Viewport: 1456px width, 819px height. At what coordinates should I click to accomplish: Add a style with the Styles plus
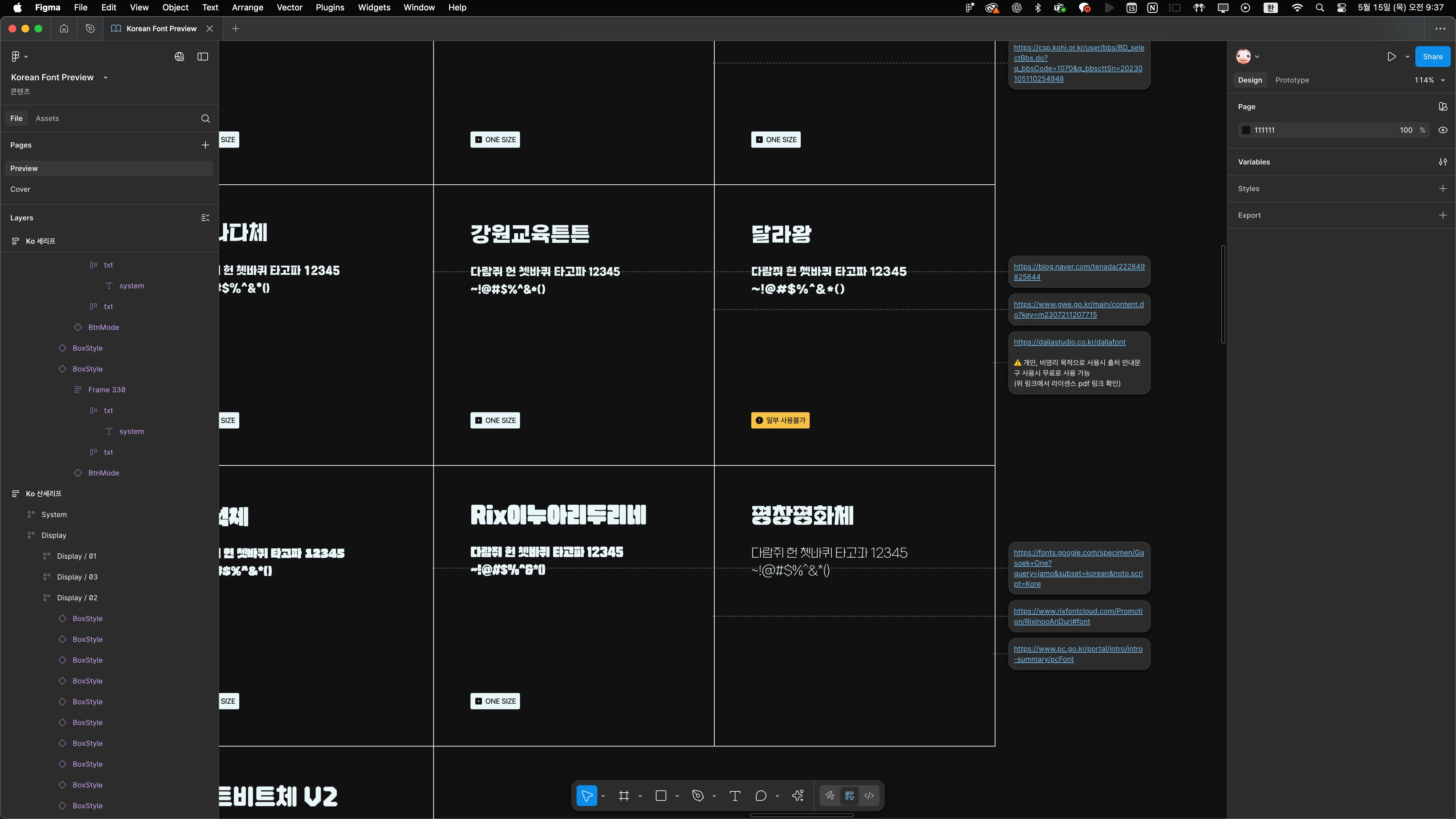pos(1443,189)
